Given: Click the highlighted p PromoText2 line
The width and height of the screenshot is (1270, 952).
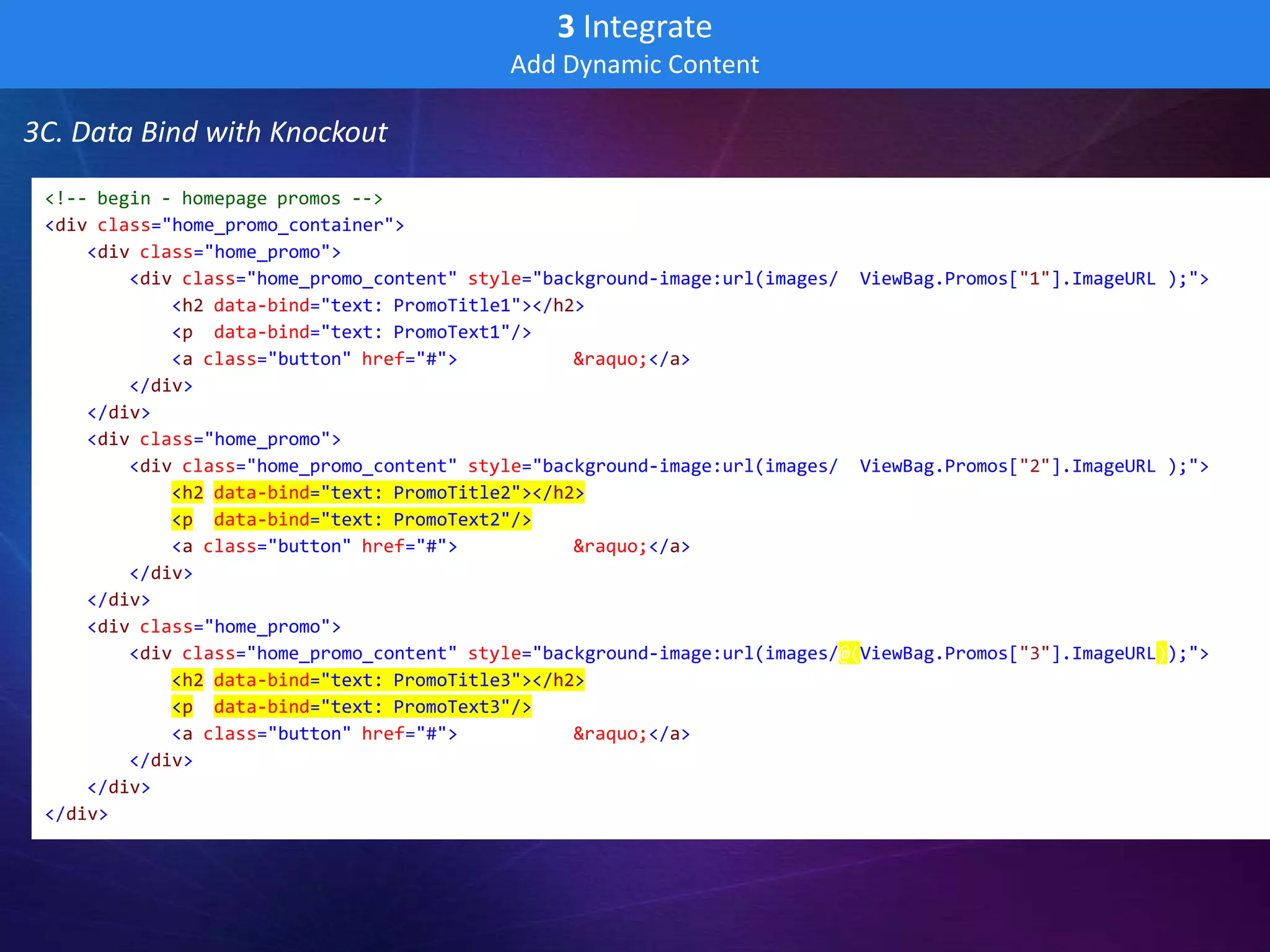Looking at the screenshot, I should pyautogui.click(x=352, y=519).
